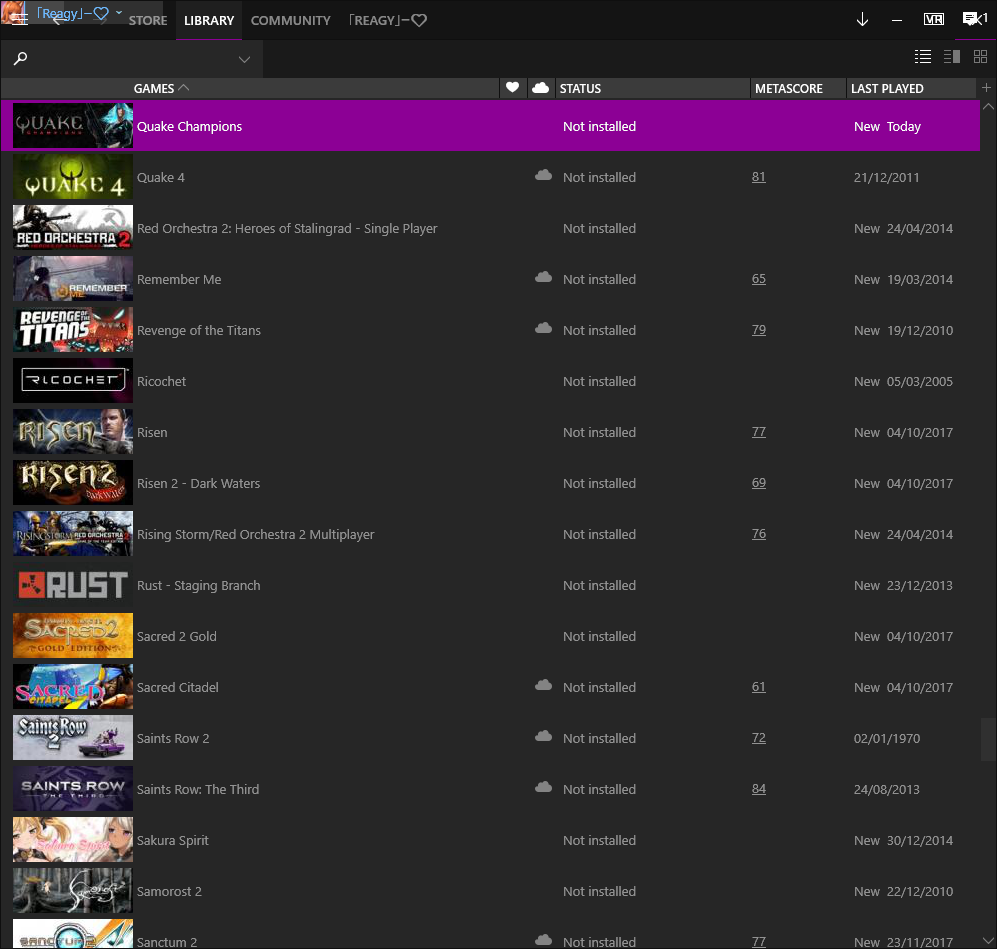Open Quake 4's metascore 81 link
997x949 pixels.
point(759,177)
